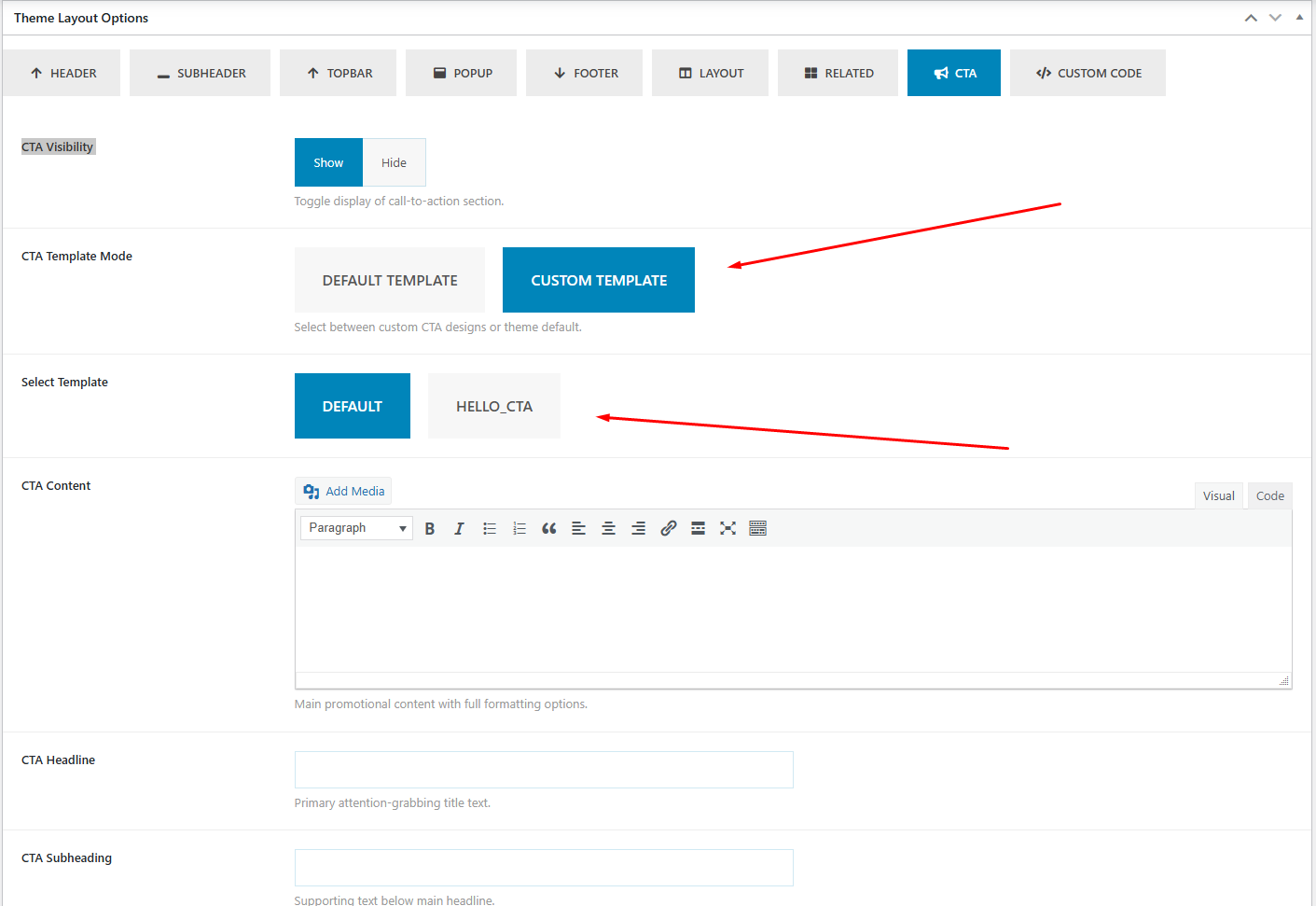Switch editor to Code view
1316x906 pixels.
click(x=1269, y=495)
